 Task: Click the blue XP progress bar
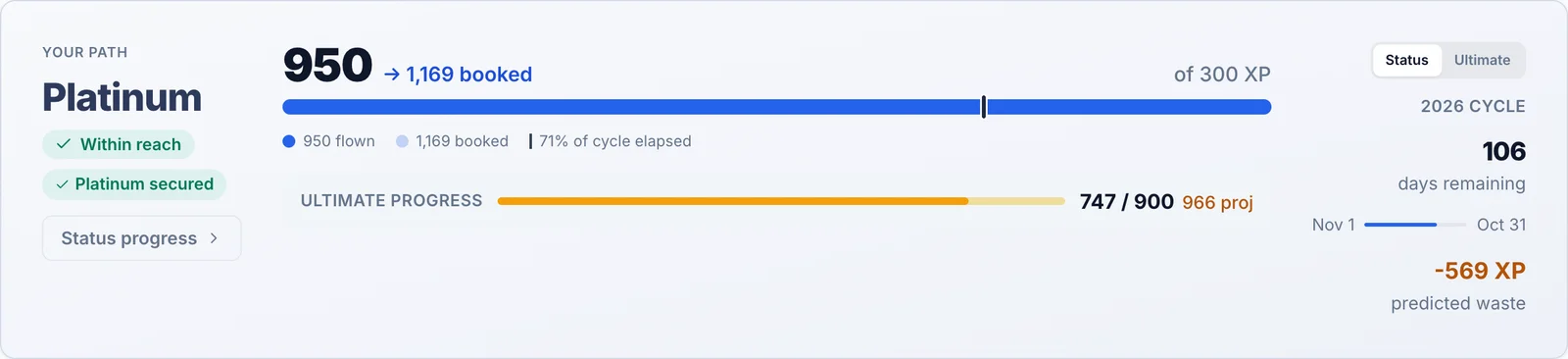point(777,107)
